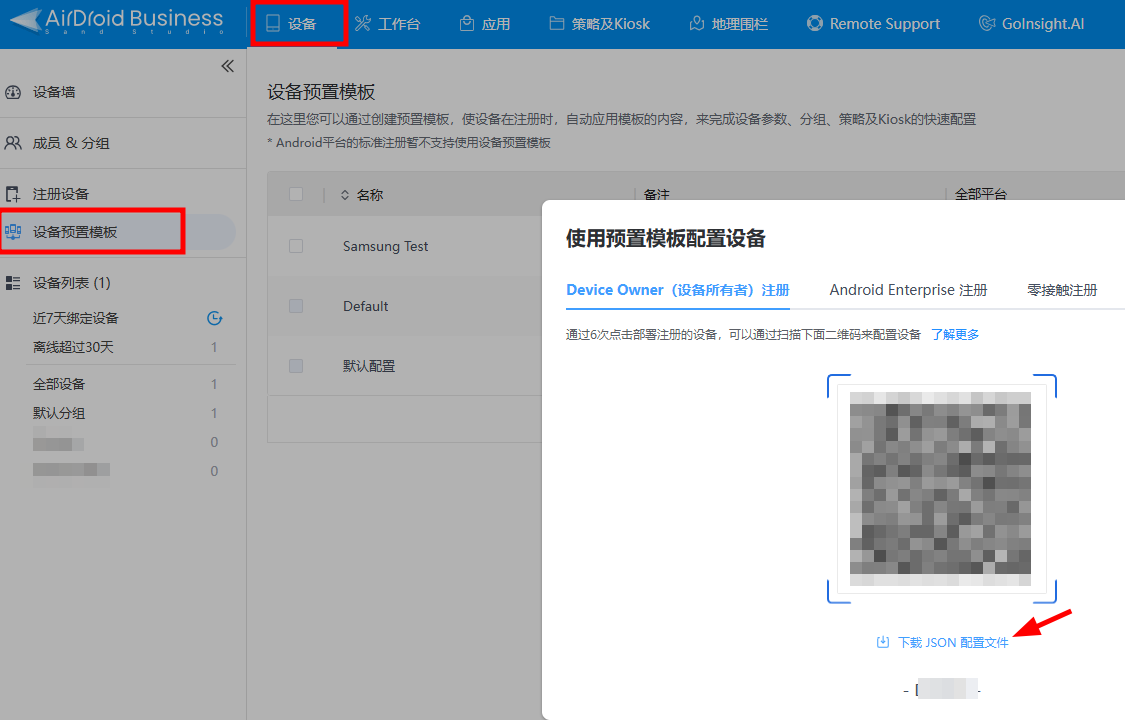Click the 全部平台 column filter
Viewport: 1125px width, 720px height.
click(981, 194)
